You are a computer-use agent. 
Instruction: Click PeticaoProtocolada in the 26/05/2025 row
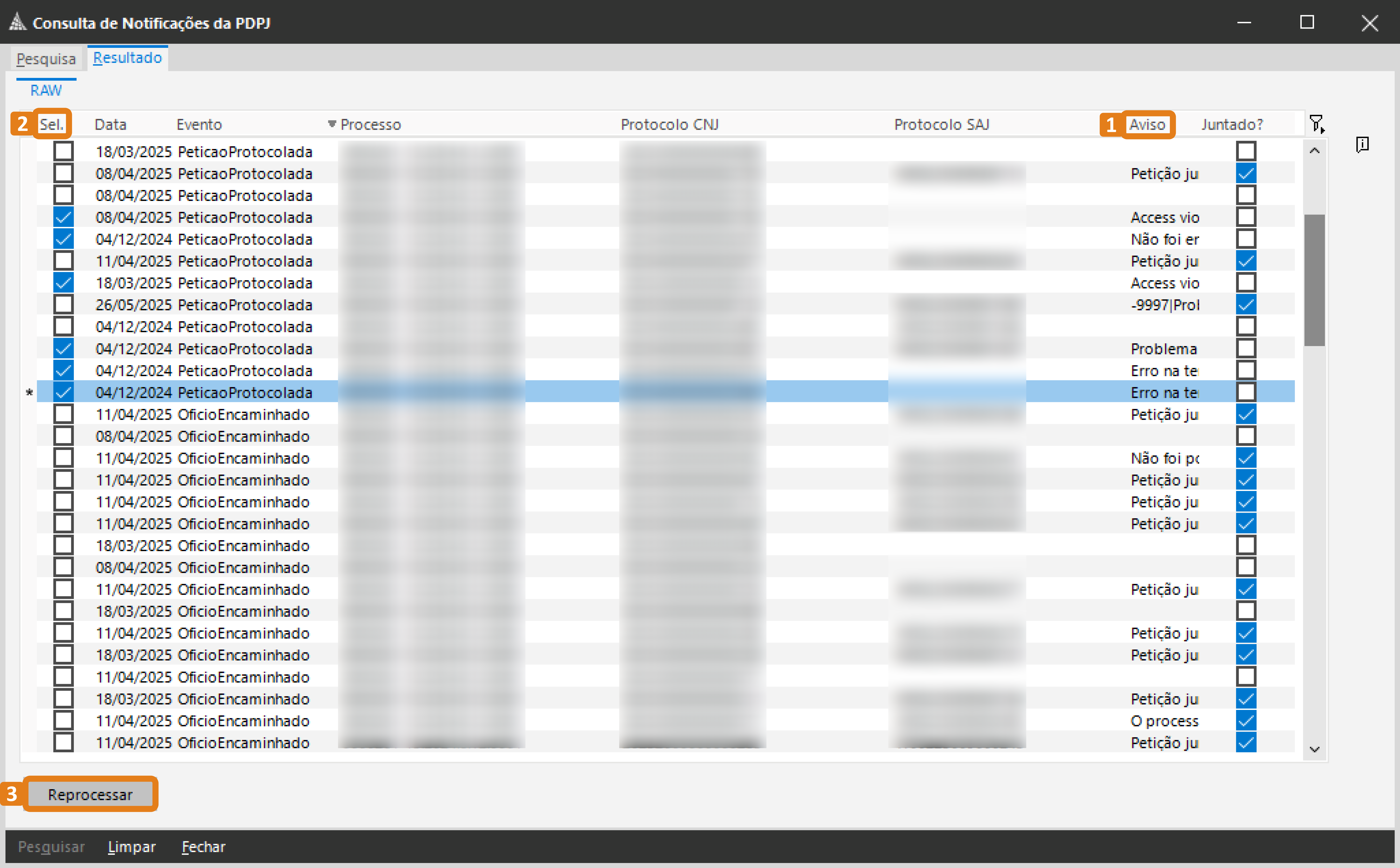click(245, 305)
